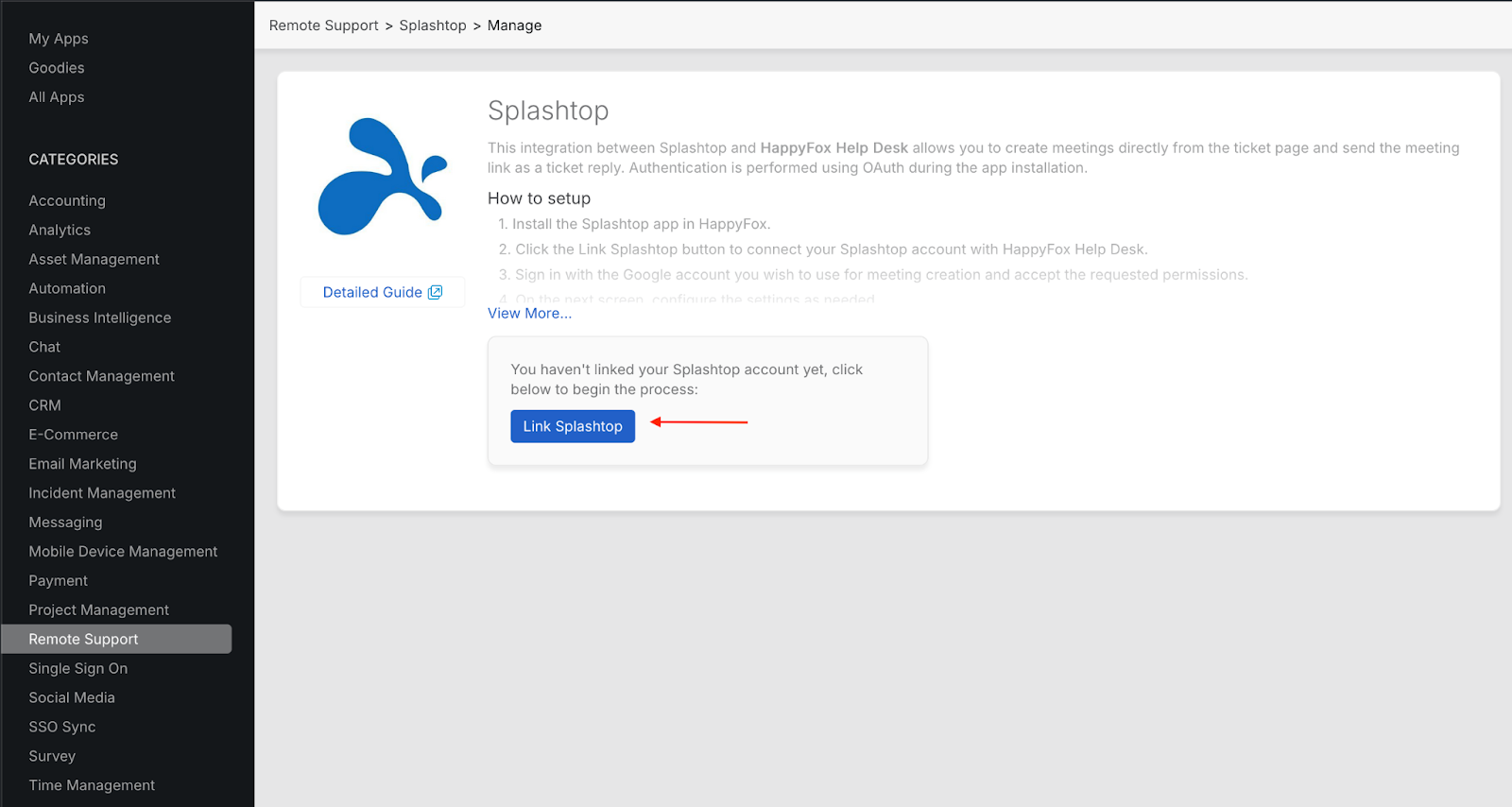Open Goodies in the sidebar
Screen dimensions: 1512x807
(57, 68)
